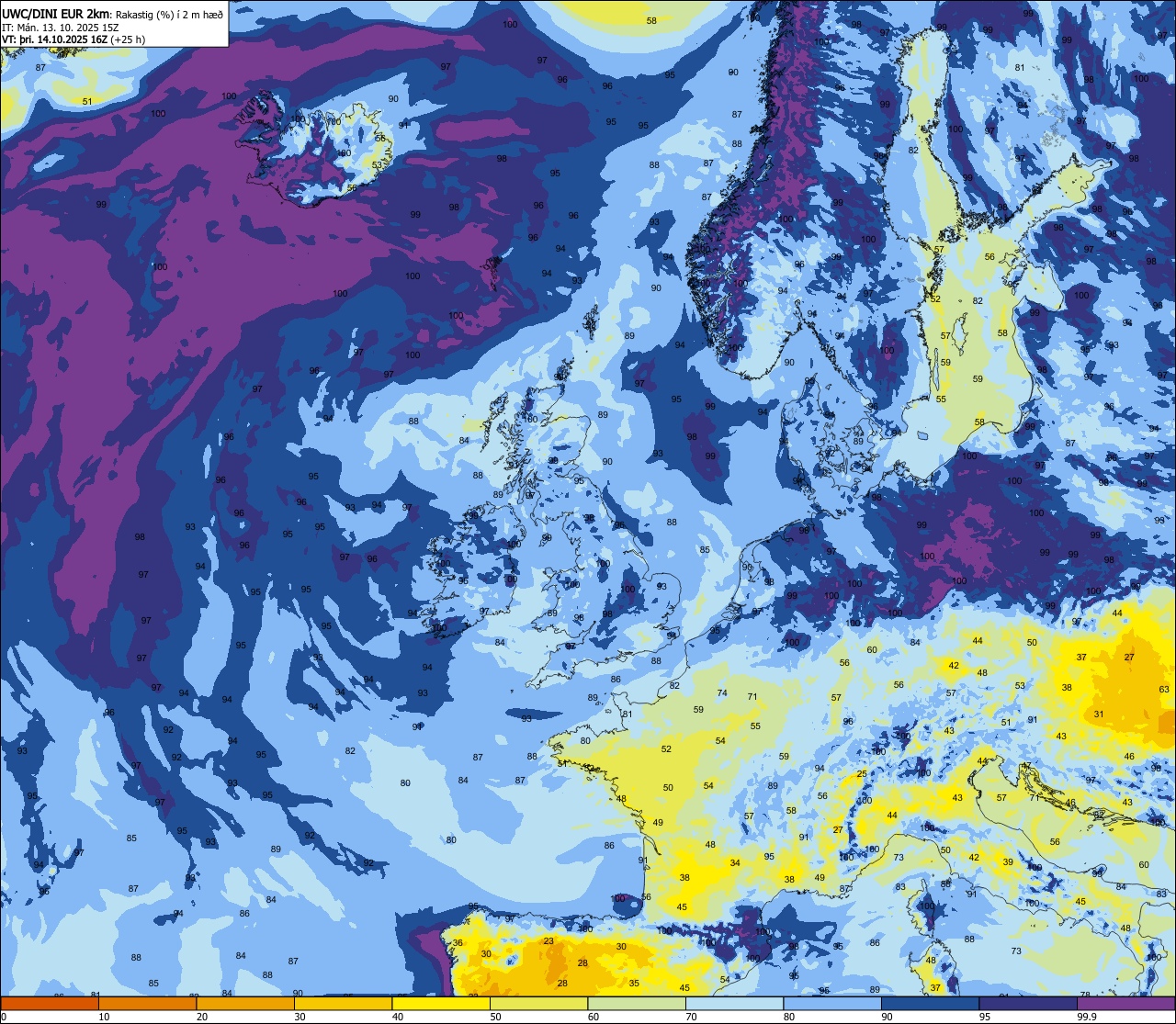Click the humidity value "31" on the map
The height and width of the screenshot is (1024, 1176).
click(1099, 714)
